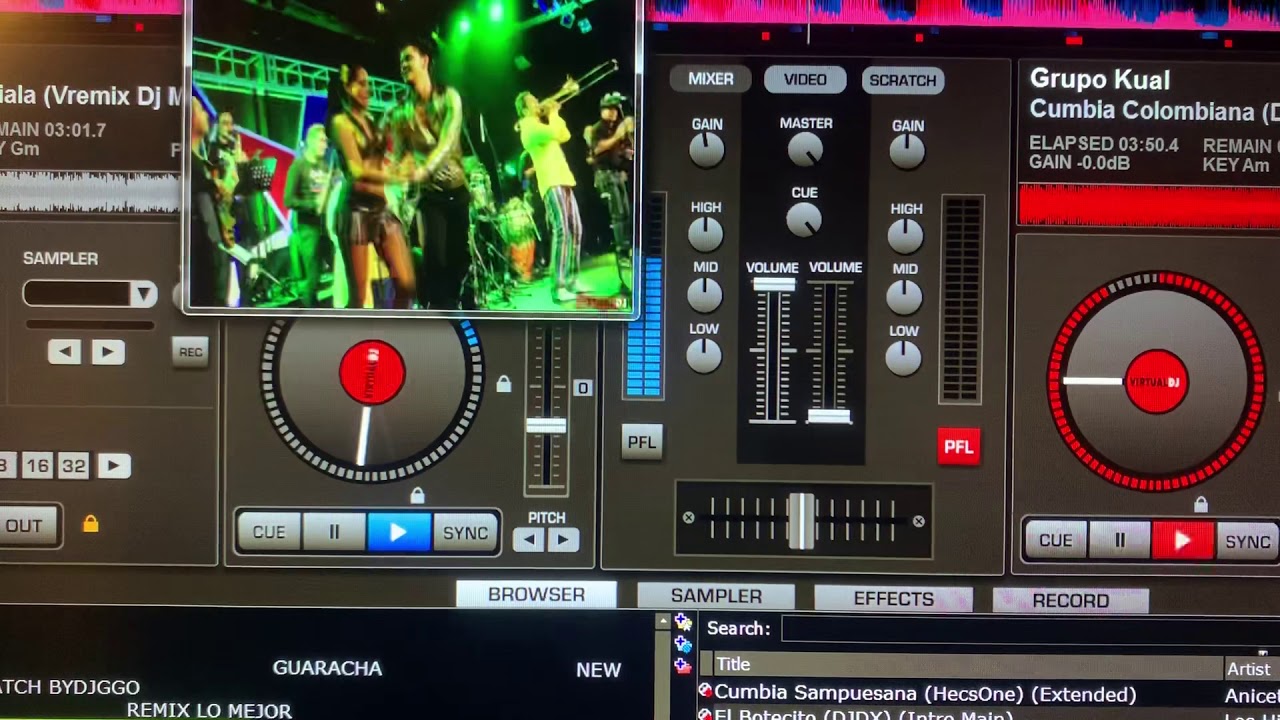Select the track Cumbia Sampuesana (HecsOne) (Extended)
1280x720 pixels.
(x=925, y=694)
